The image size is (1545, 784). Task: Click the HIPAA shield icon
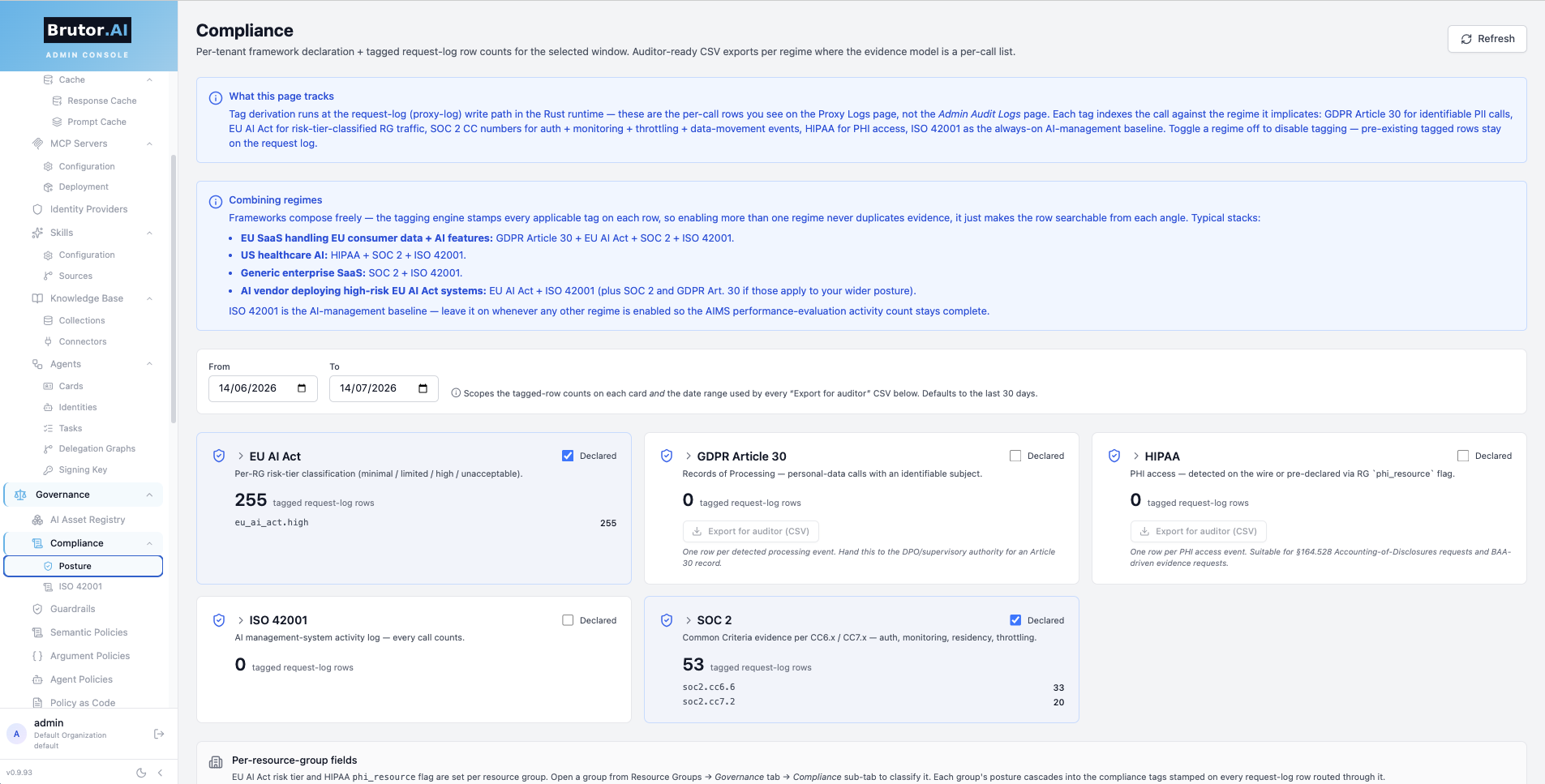pyautogui.click(x=1114, y=456)
